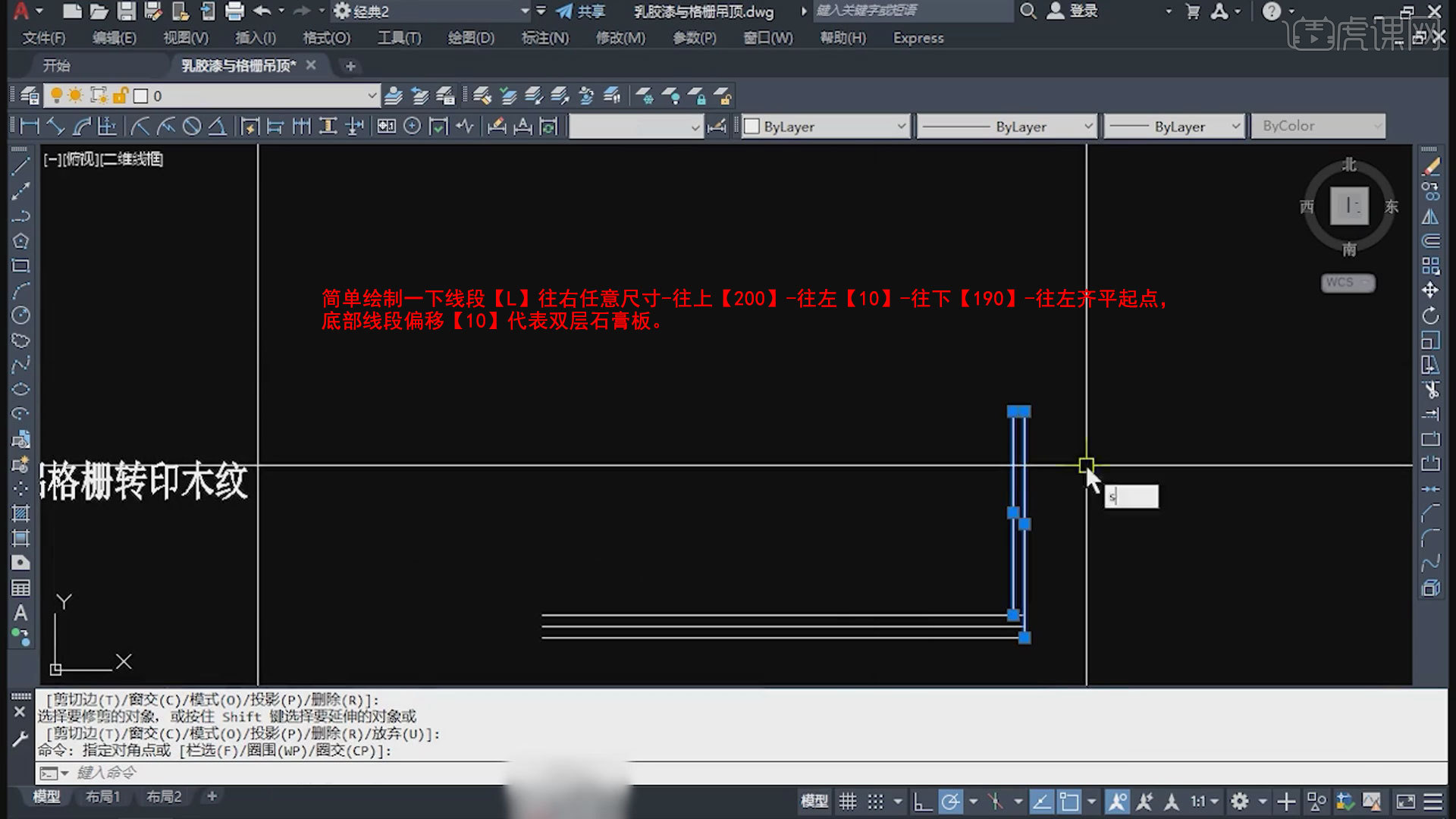This screenshot has width=1456, height=819.
Task: Open Layer Properties Manager icon
Action: tap(30, 96)
